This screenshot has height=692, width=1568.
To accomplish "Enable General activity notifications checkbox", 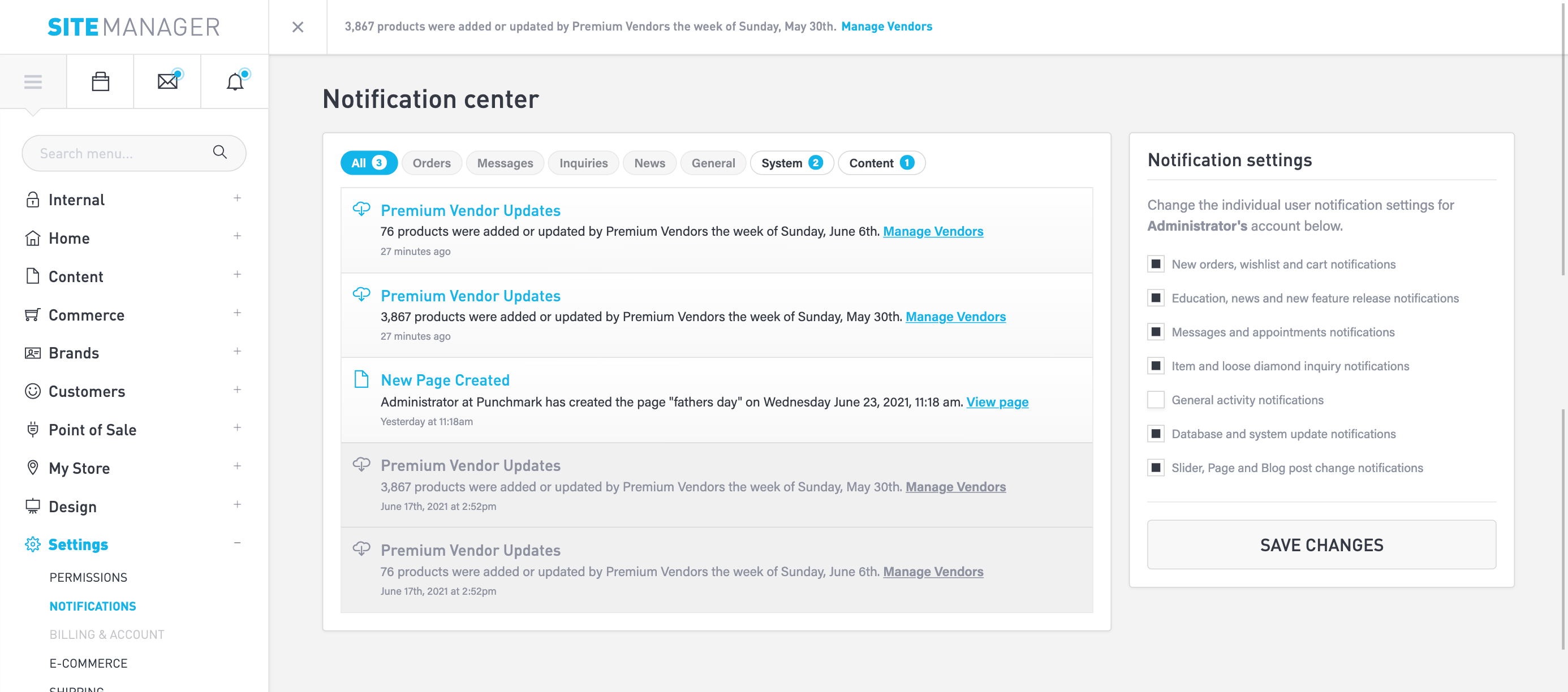I will (x=1155, y=400).
